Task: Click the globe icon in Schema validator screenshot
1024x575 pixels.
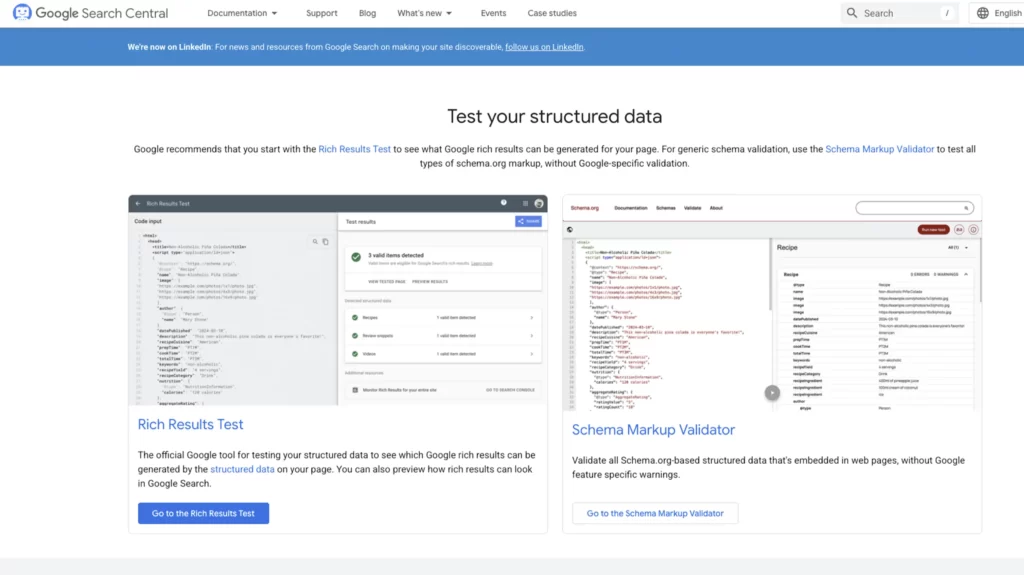Action: point(570,229)
